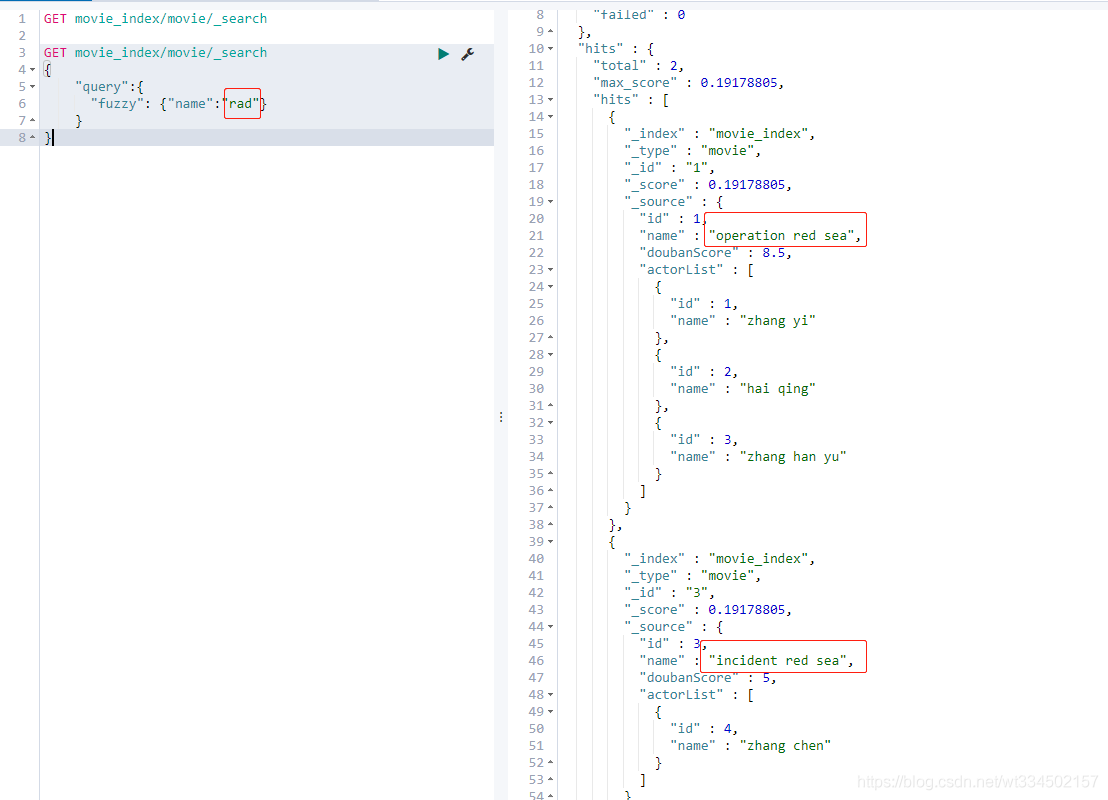1108x800 pixels.
Task: Click the max_score value 0.19178805
Action: pyautogui.click(x=738, y=83)
